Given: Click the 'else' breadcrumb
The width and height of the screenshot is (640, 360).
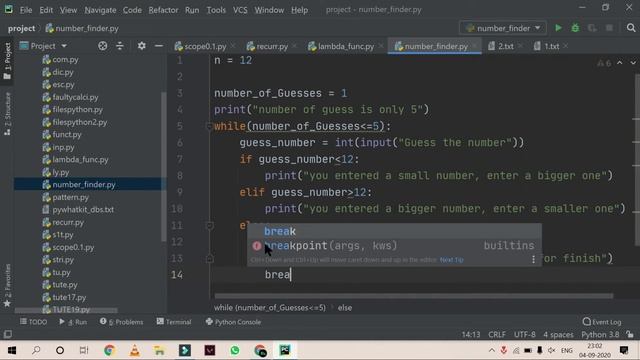Looking at the screenshot, I should coord(344,308).
